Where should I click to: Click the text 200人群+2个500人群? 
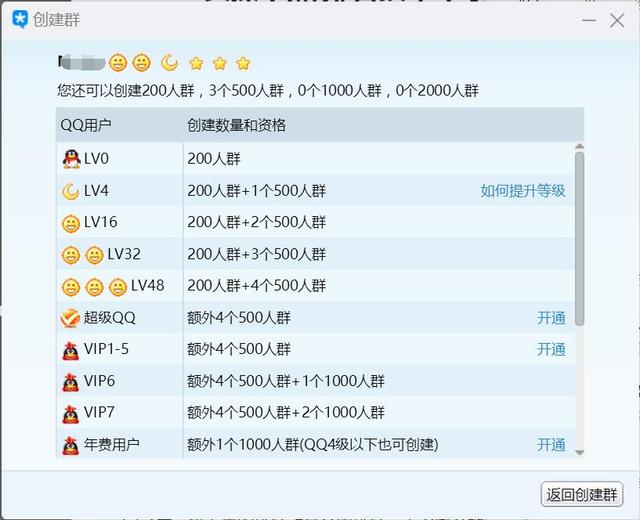tap(256, 222)
